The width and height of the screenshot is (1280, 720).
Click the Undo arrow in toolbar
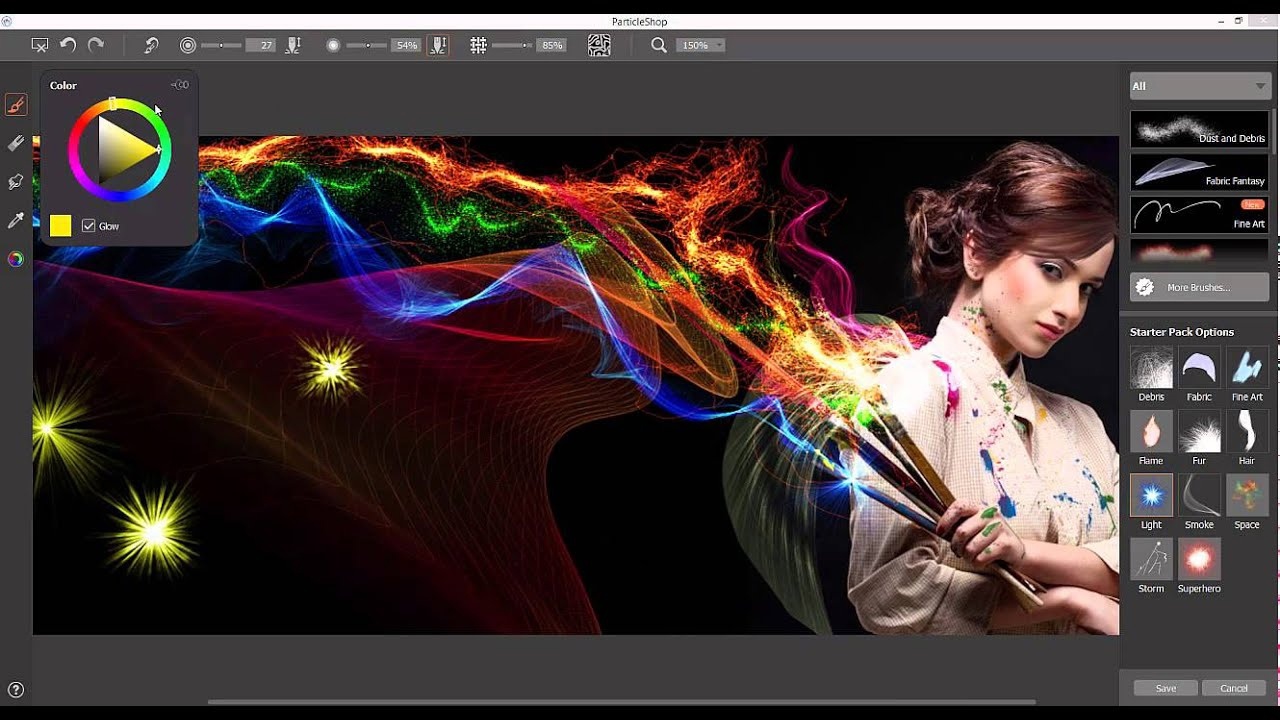[68, 45]
